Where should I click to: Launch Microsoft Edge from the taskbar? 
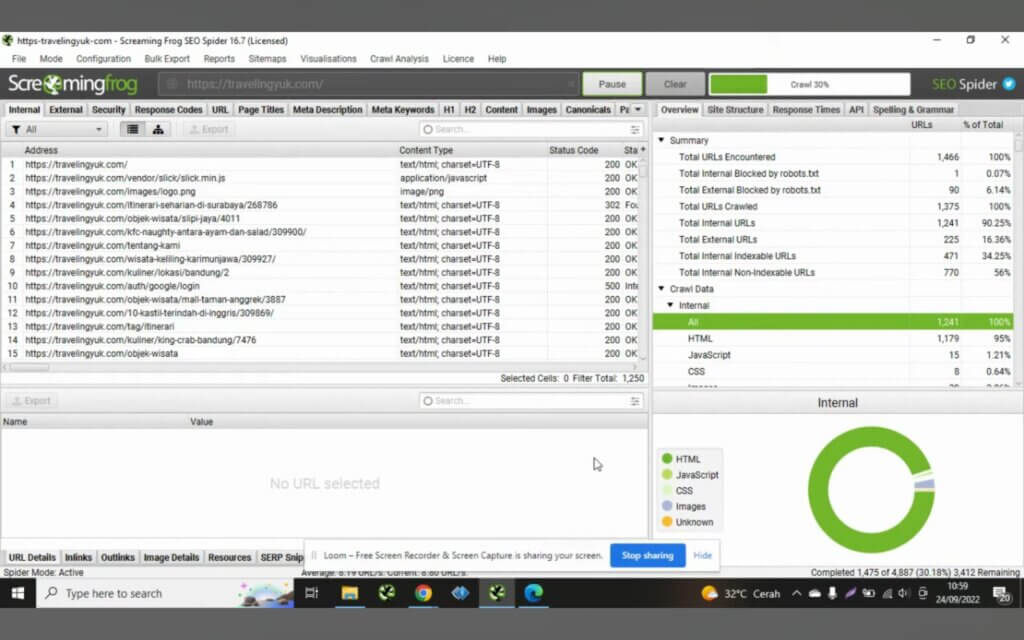[x=534, y=593]
